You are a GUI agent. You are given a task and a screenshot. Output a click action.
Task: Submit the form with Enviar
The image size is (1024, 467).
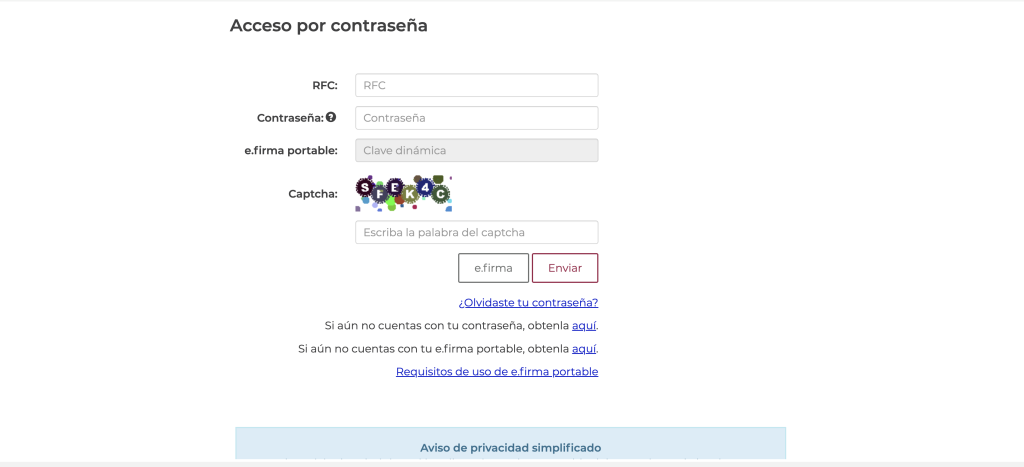pos(565,268)
